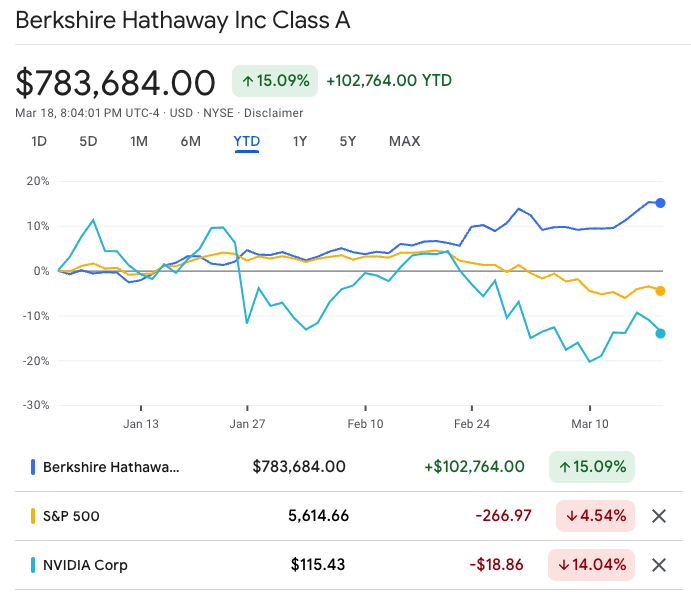The width and height of the screenshot is (691, 596).
Task: Open the S&P 500 row name
Action: point(71,516)
